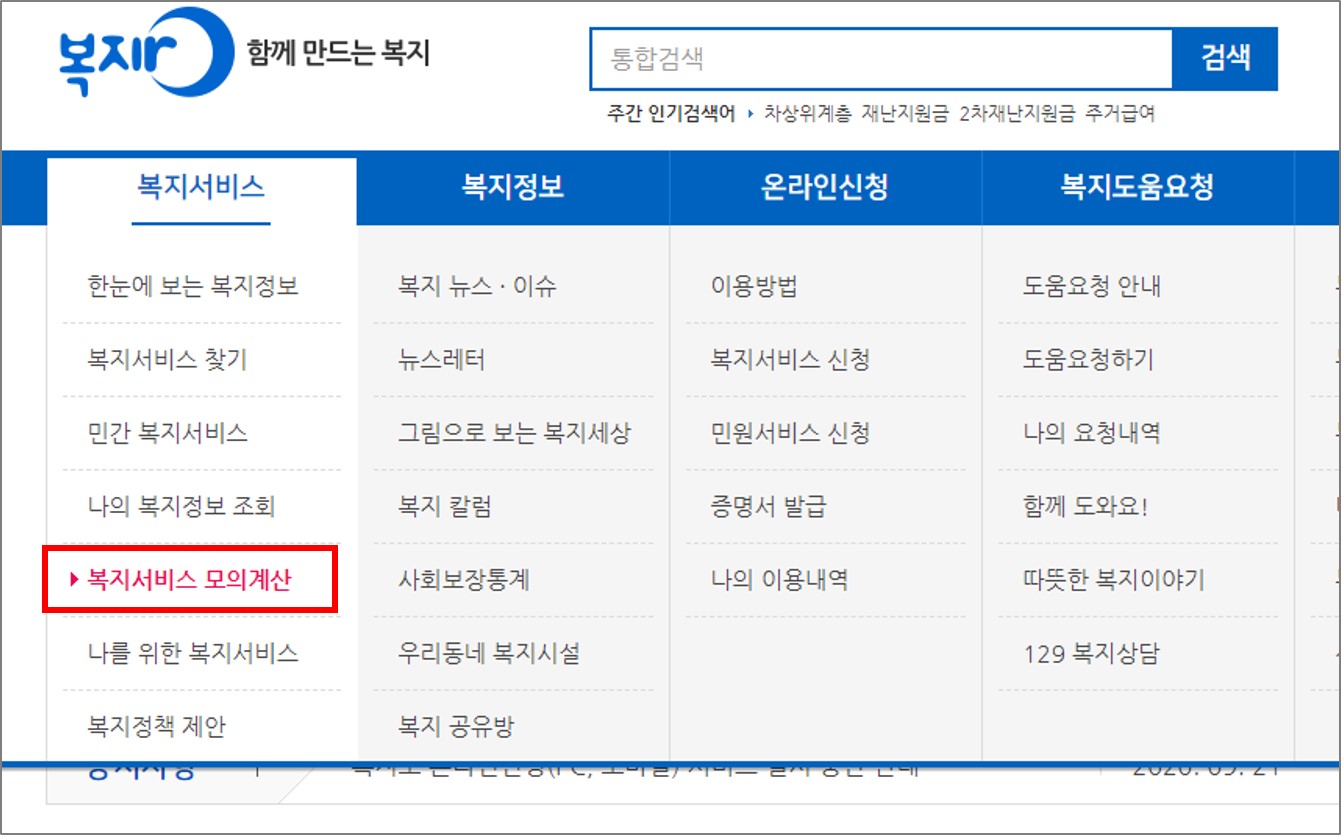Open popular keyword 재난지원금

906,114
